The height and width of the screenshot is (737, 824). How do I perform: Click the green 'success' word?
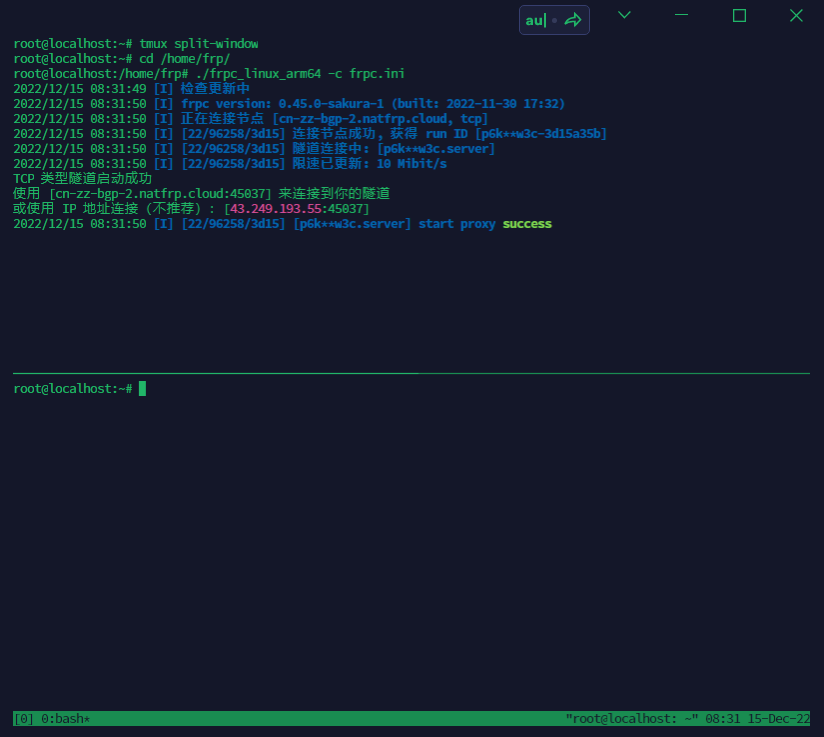pyautogui.click(x=527, y=223)
